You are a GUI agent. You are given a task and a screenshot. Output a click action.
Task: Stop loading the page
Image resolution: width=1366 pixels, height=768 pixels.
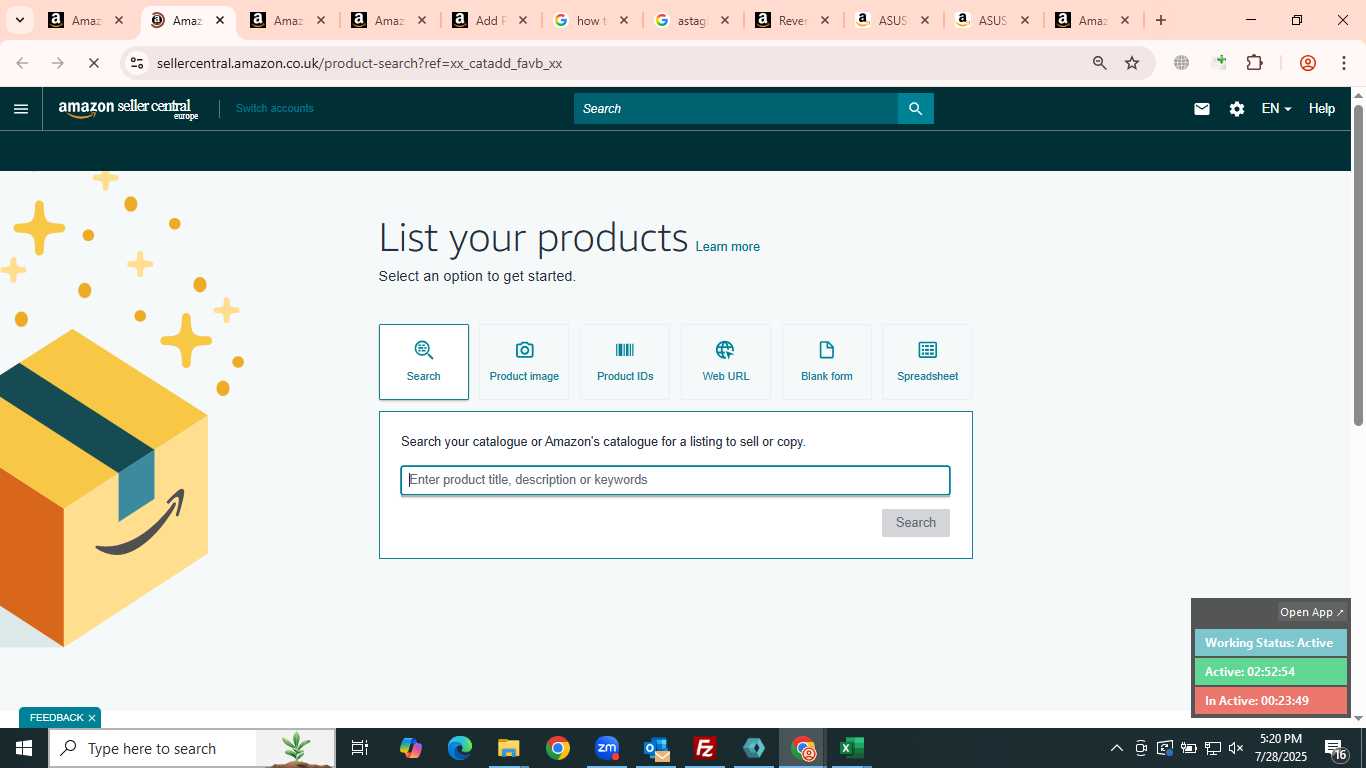93,63
